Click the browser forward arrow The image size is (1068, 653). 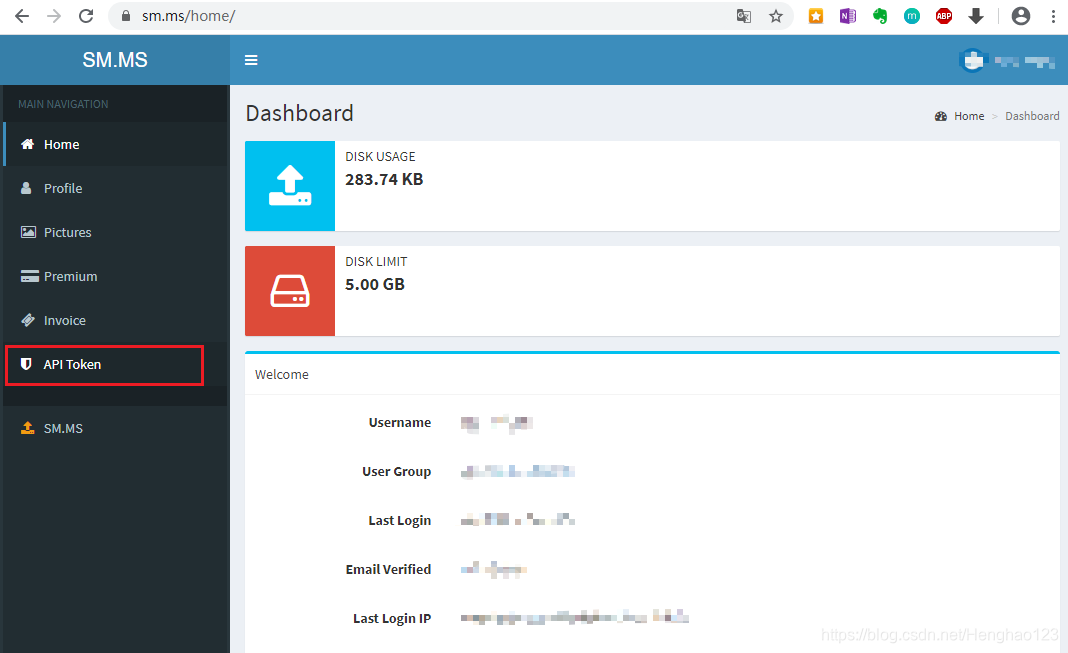54,16
